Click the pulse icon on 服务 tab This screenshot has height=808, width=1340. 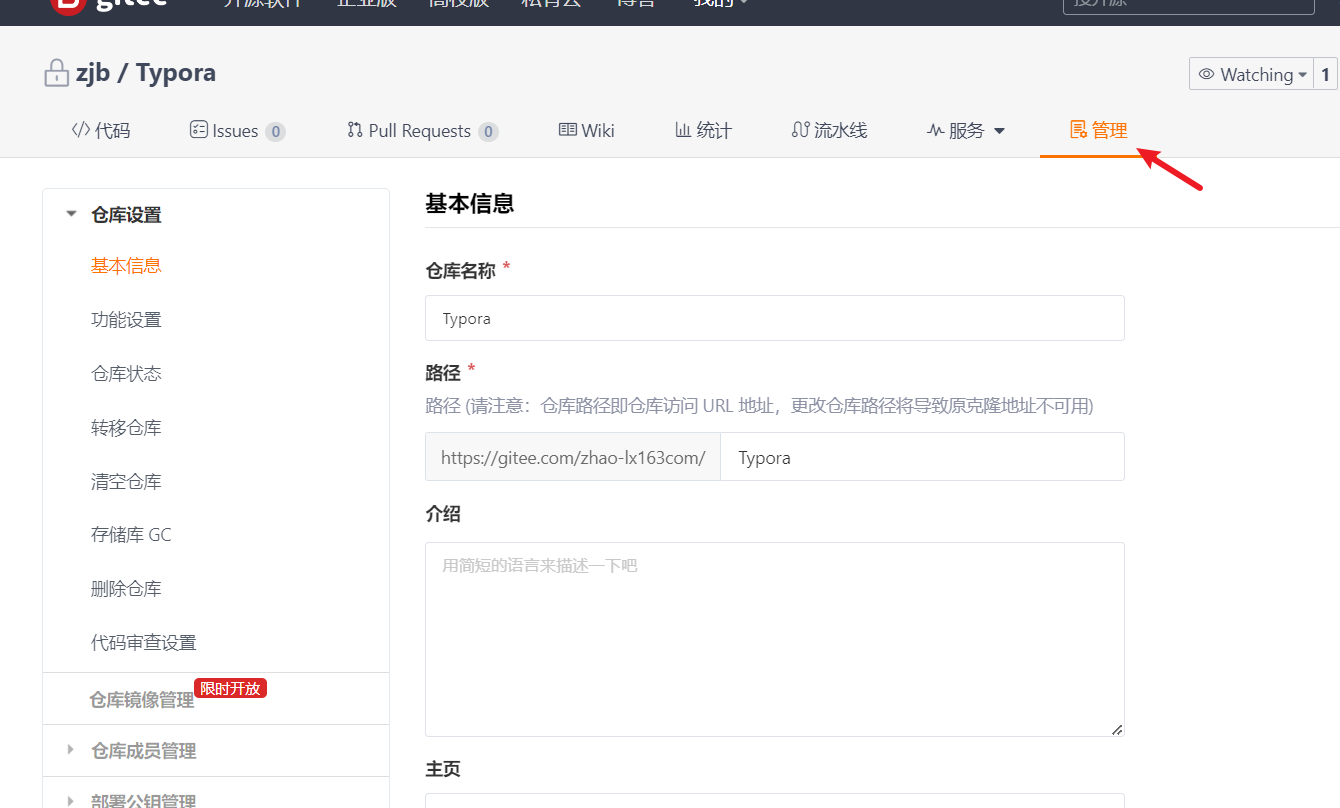tap(934, 130)
